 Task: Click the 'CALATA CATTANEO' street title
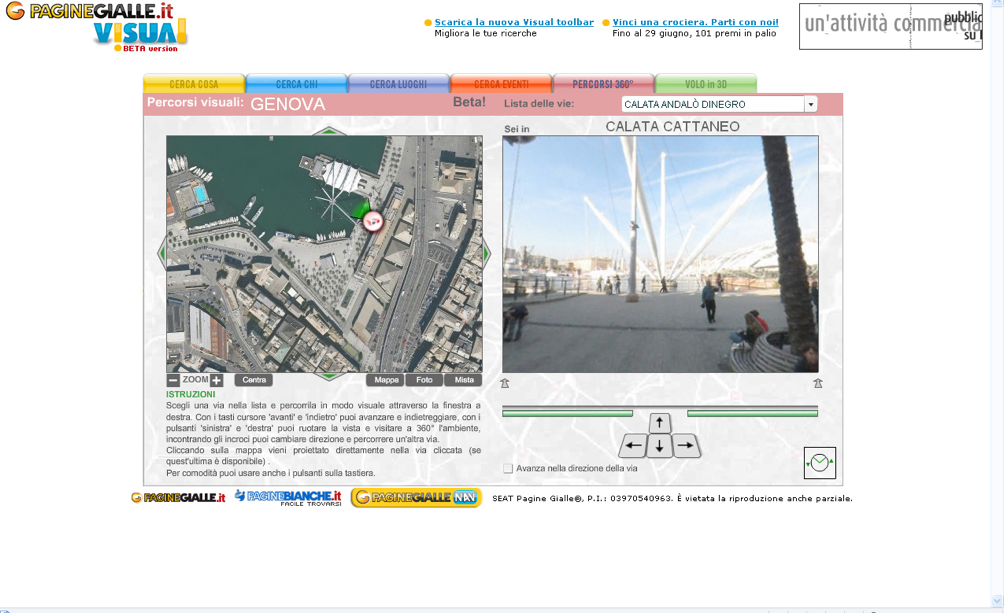click(672, 126)
